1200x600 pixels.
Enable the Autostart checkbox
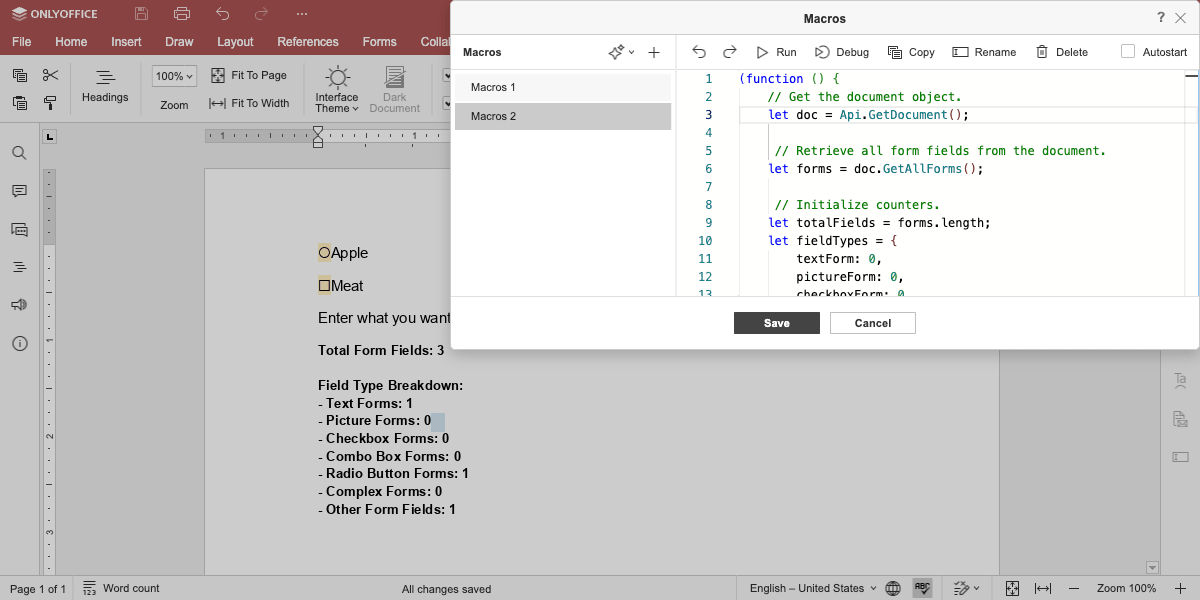[x=1128, y=52]
